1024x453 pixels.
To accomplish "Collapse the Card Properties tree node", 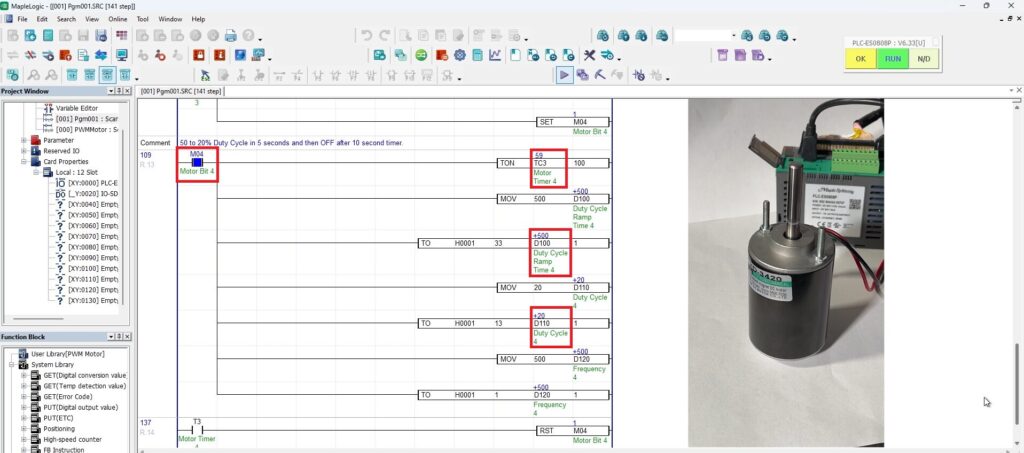I will (x=24, y=161).
